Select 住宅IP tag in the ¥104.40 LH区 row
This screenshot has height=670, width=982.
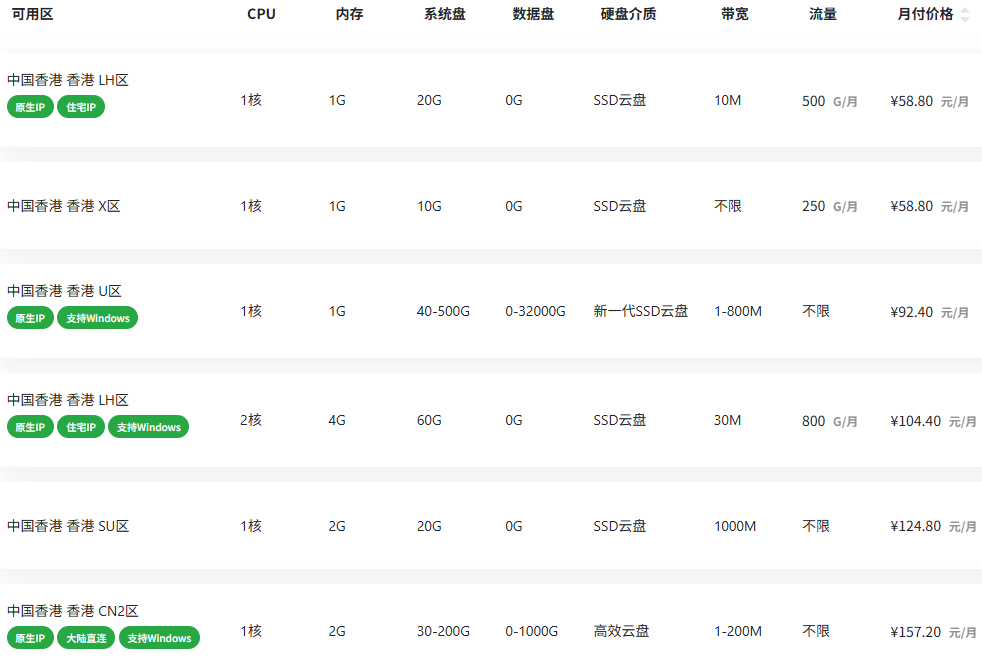point(81,427)
